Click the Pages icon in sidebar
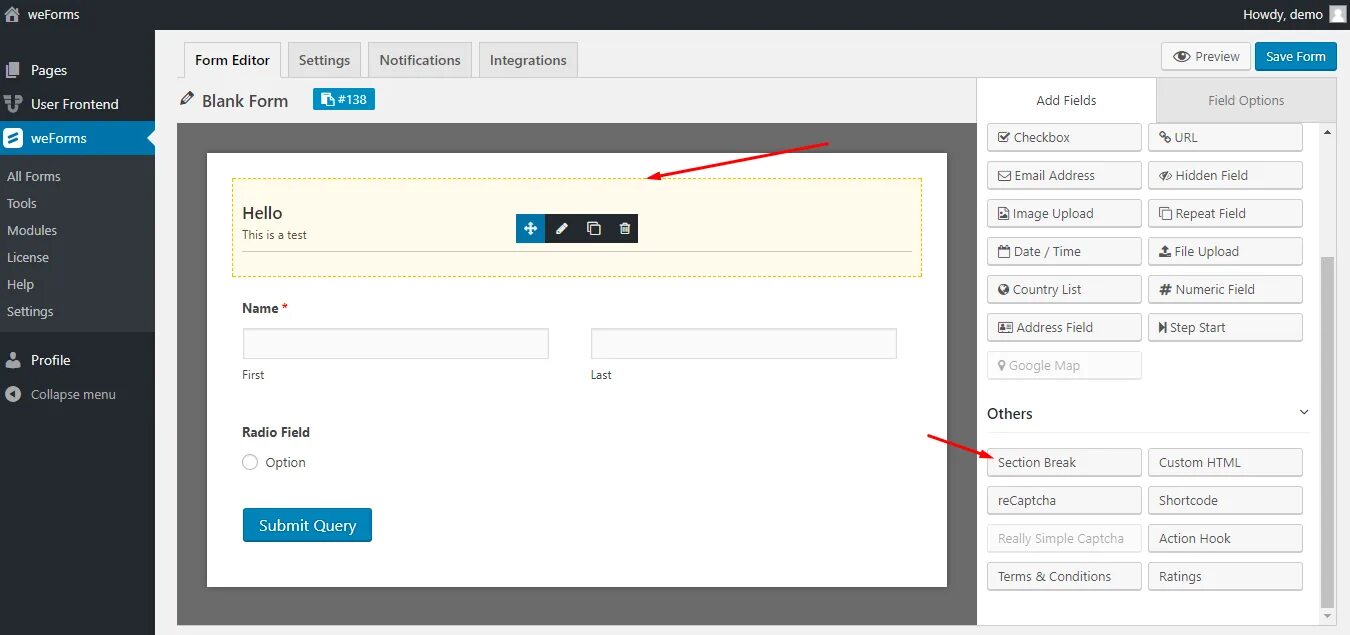 click(13, 70)
